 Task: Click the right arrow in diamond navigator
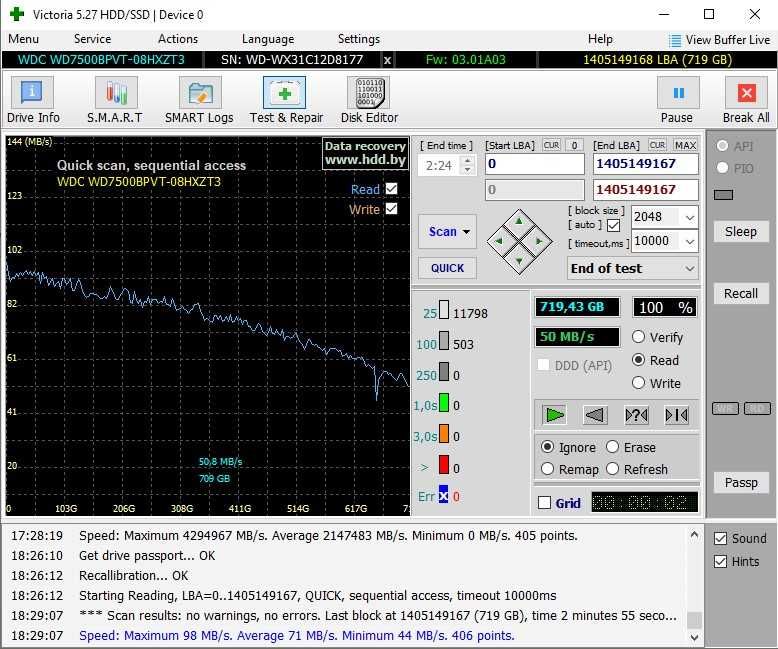539,241
